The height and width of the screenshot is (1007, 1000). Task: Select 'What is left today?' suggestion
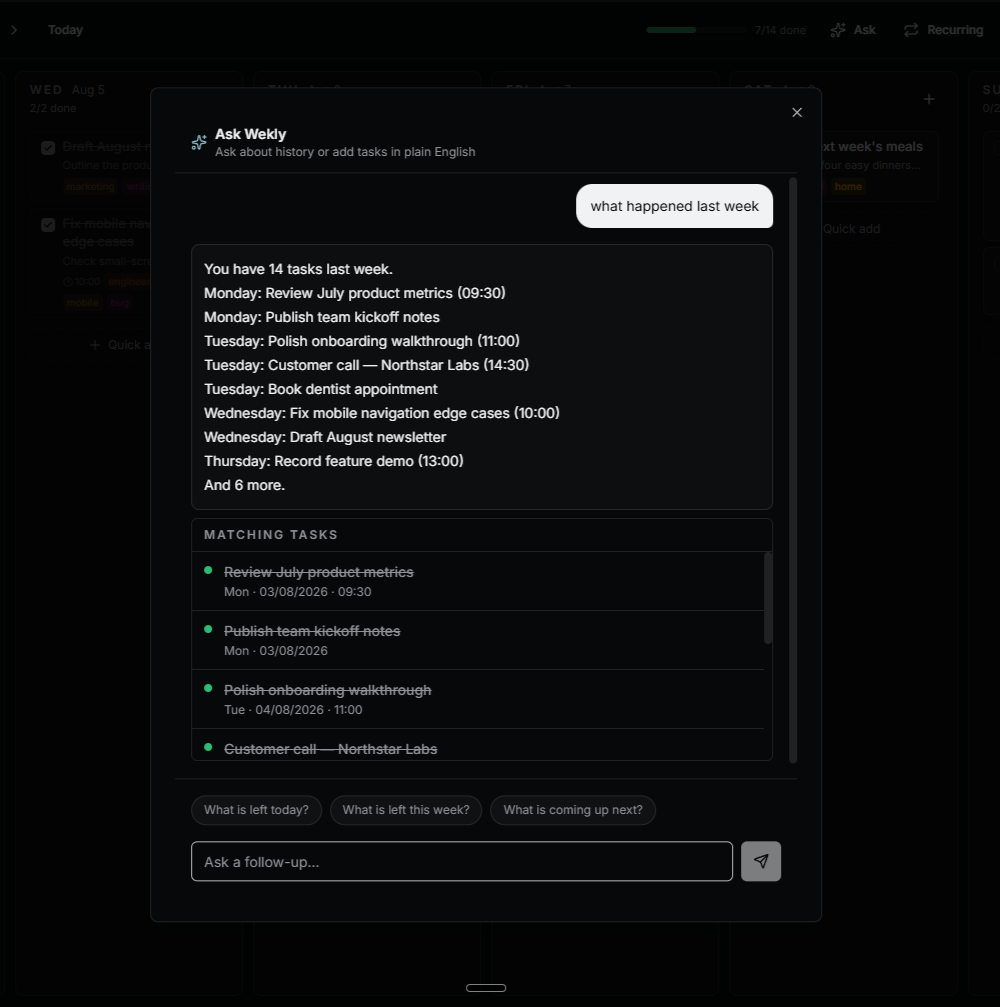[256, 810]
